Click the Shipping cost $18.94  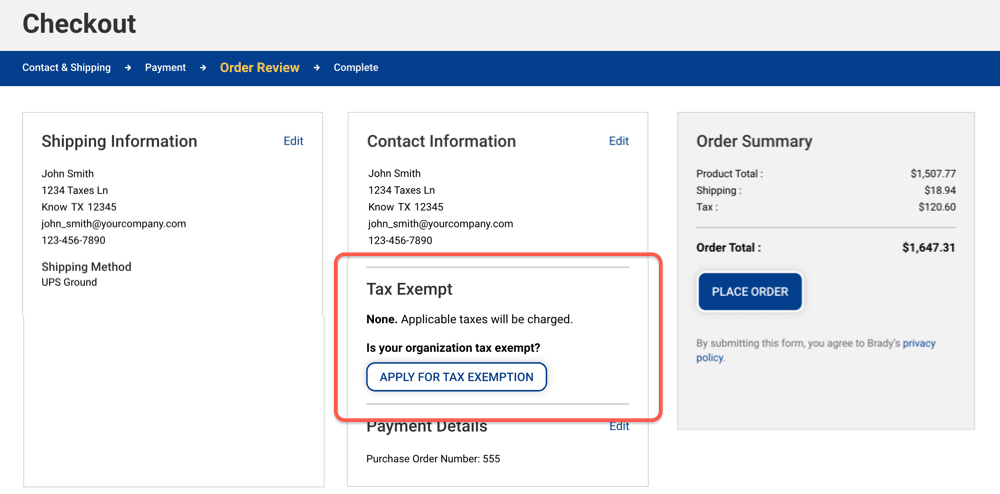point(940,190)
